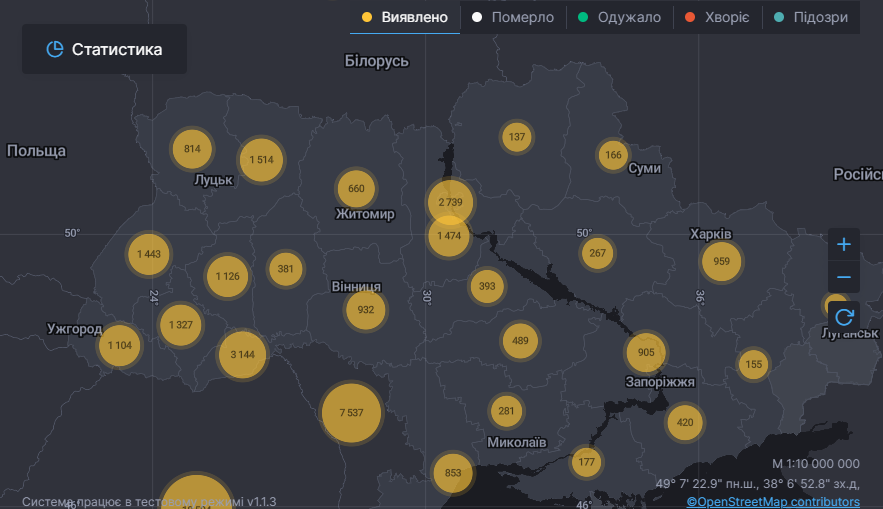Click the 381 cluster marker
Viewport: 883px width, 509px height.
(x=286, y=269)
